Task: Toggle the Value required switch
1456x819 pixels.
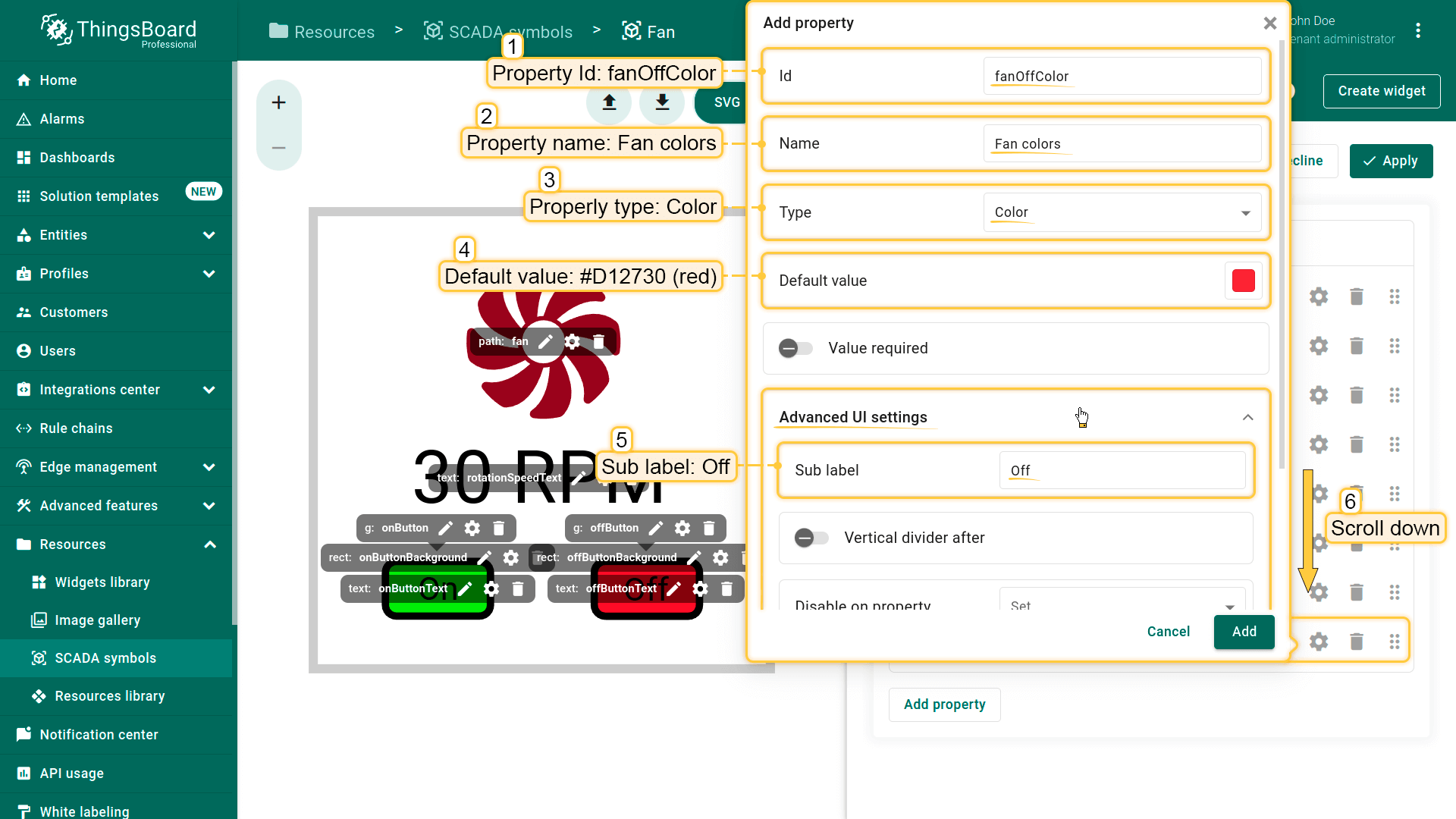Action: [x=795, y=349]
